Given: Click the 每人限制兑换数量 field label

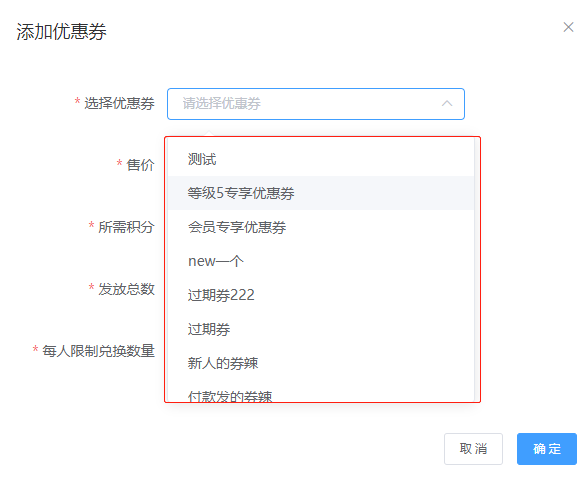Looking at the screenshot, I should 98,351.
